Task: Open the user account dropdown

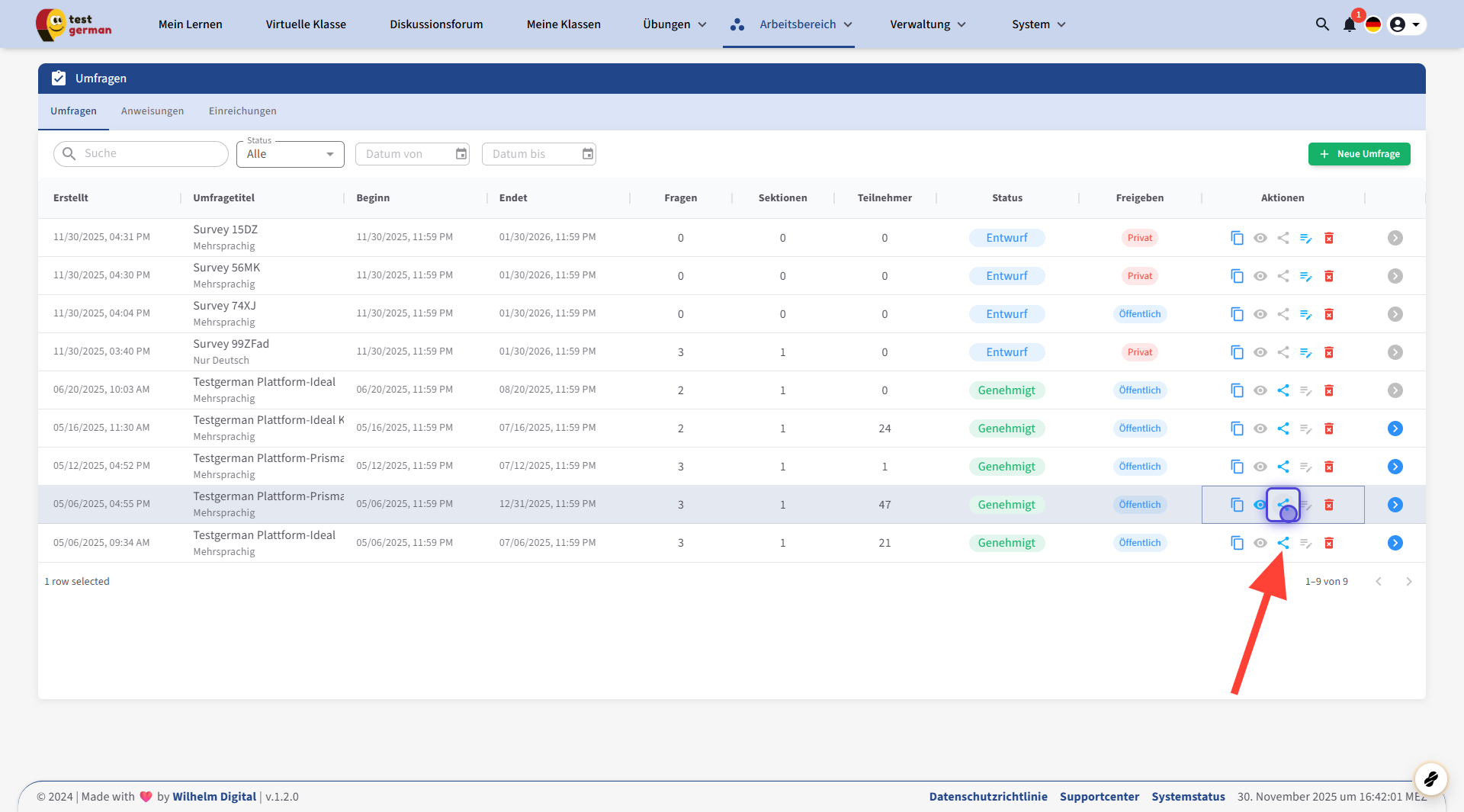Action: [x=1405, y=24]
